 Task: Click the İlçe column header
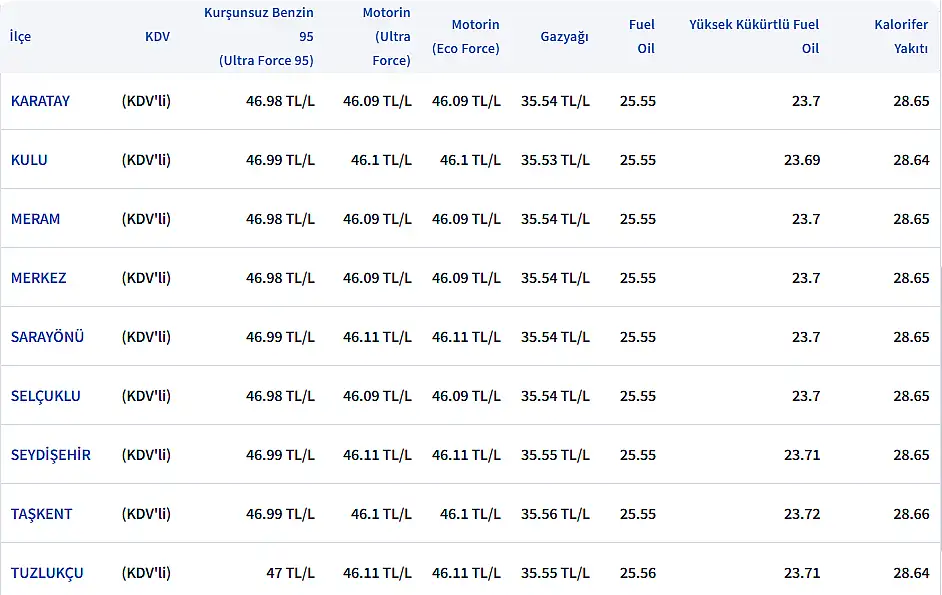pos(20,37)
